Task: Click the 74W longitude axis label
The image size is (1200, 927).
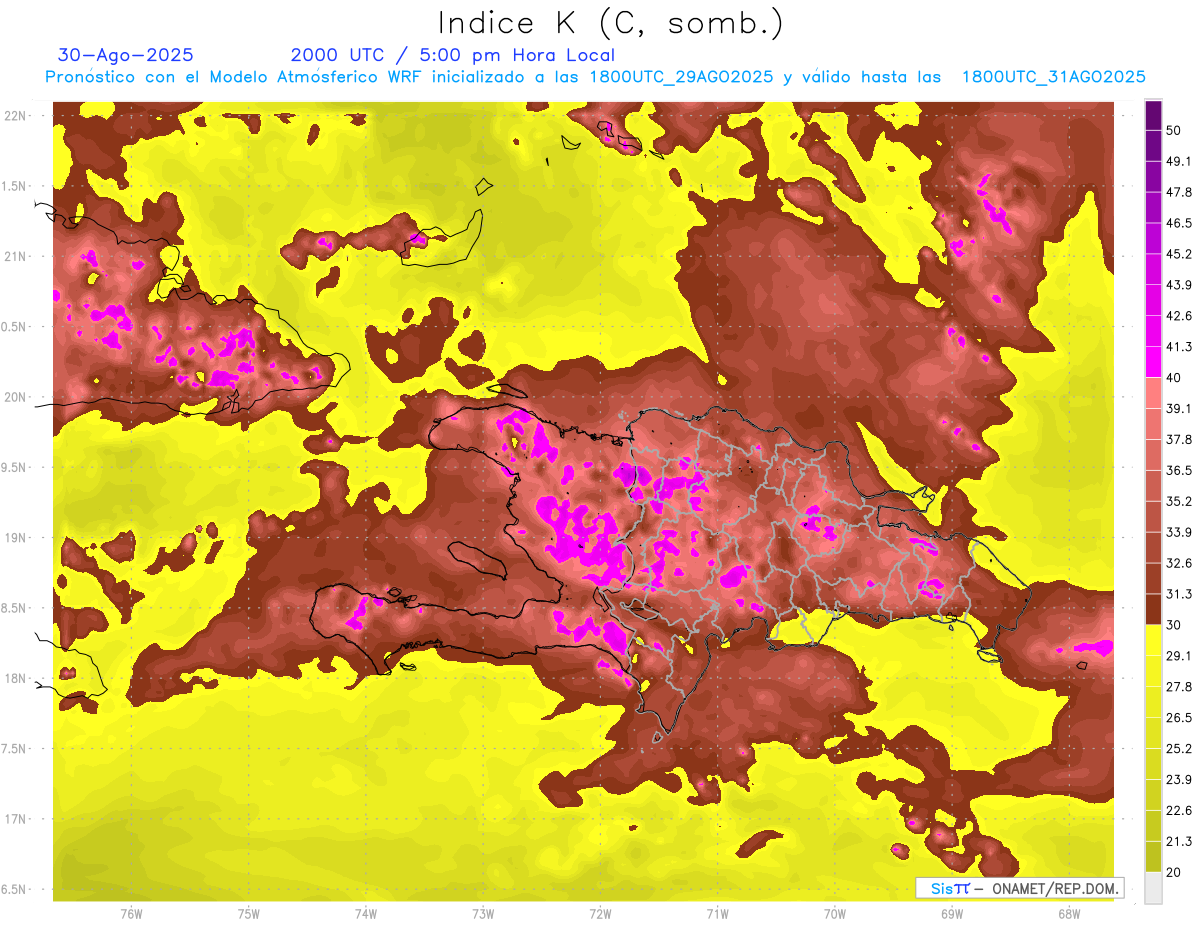Action: coord(366,913)
